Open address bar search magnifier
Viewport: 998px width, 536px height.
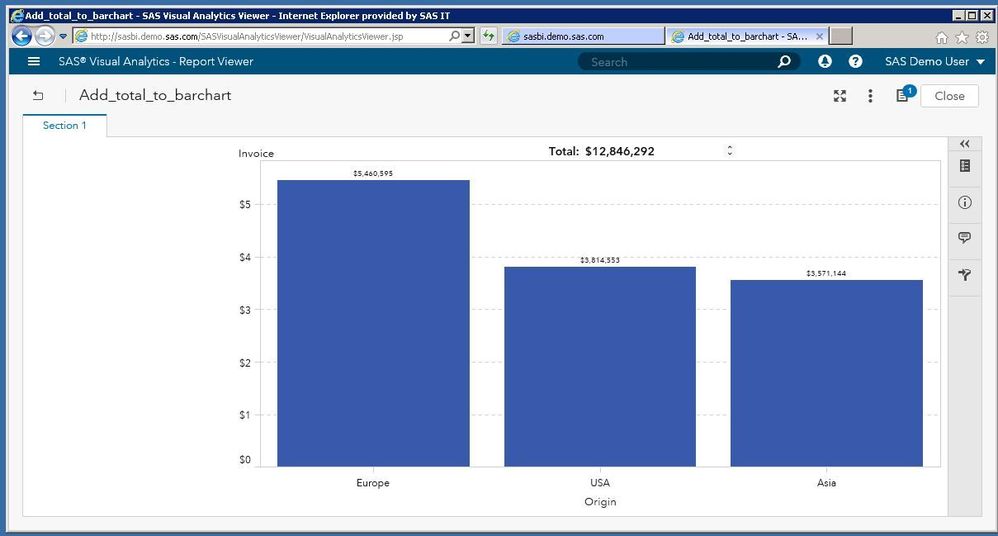click(x=454, y=36)
